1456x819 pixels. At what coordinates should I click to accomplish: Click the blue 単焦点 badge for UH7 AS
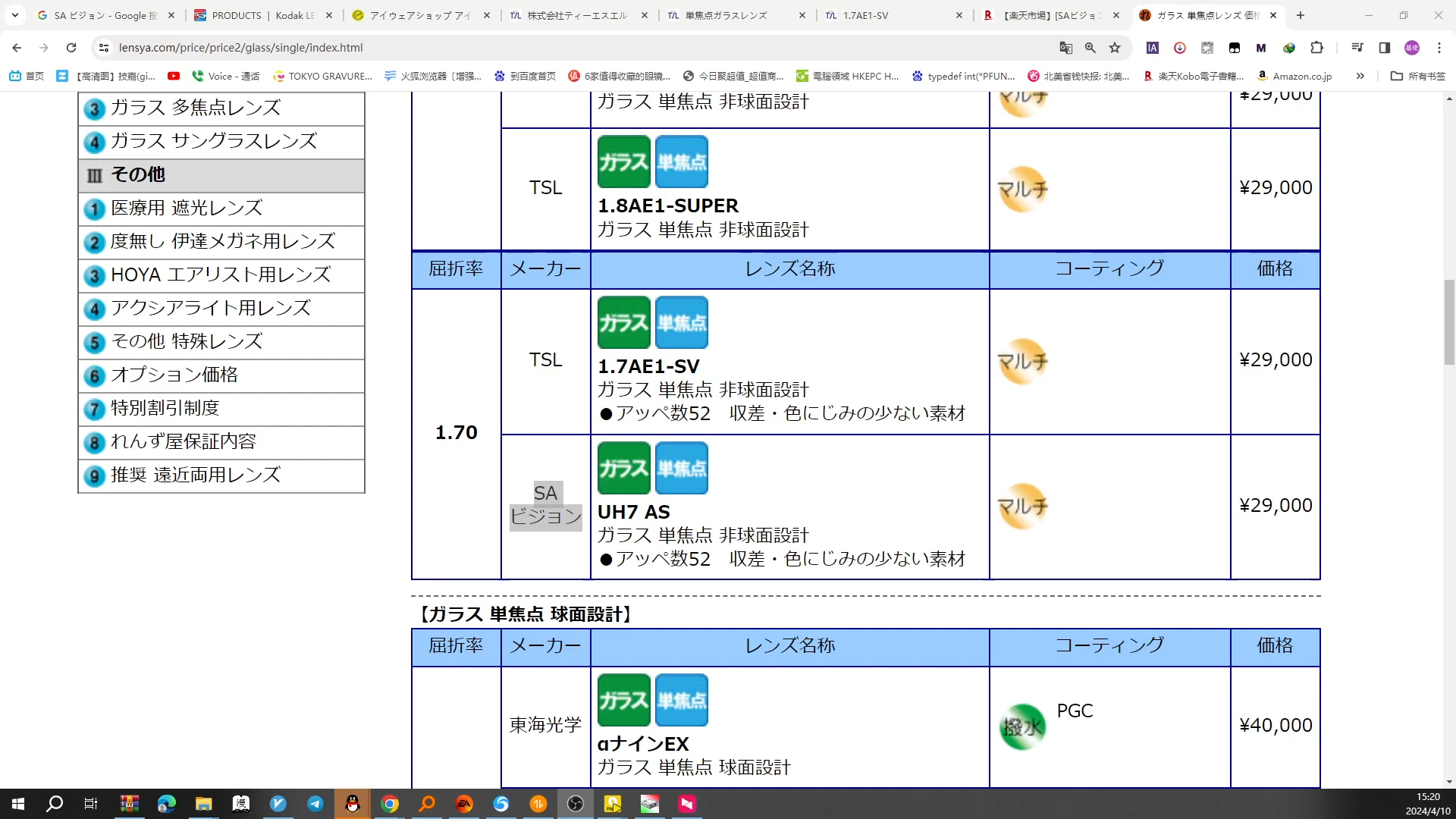pyautogui.click(x=682, y=468)
